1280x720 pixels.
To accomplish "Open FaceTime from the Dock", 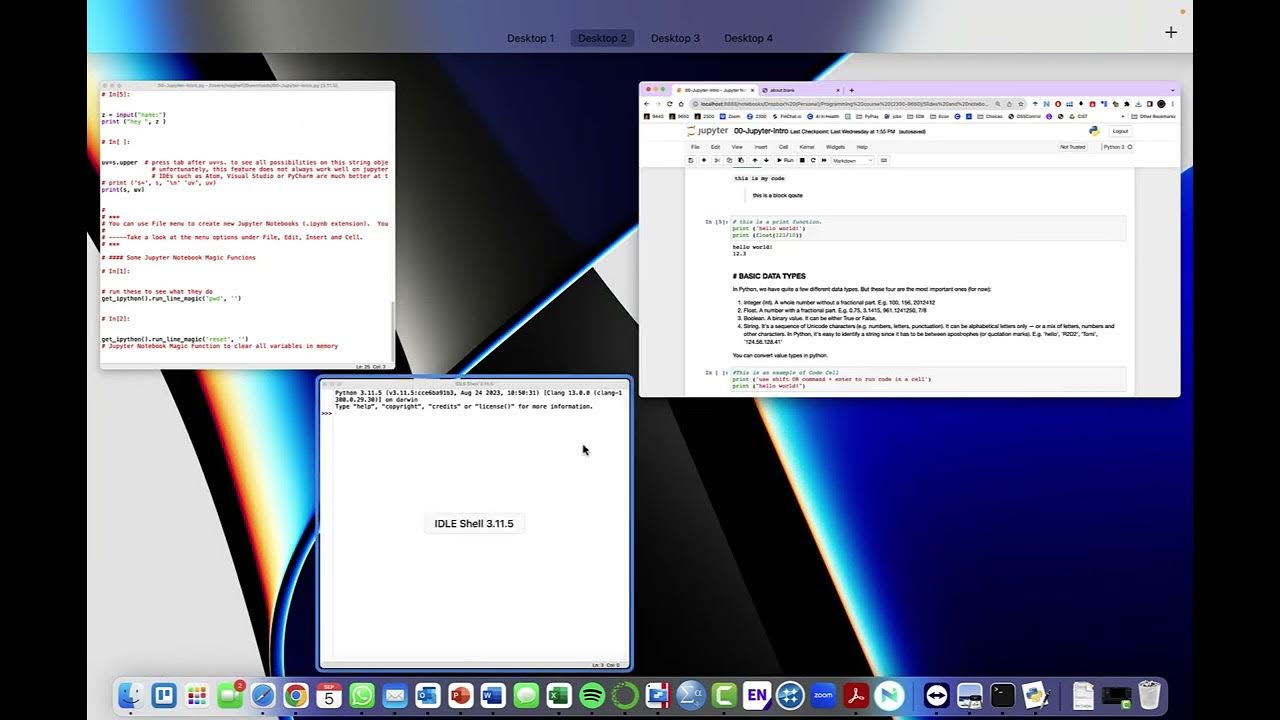I will [x=230, y=696].
